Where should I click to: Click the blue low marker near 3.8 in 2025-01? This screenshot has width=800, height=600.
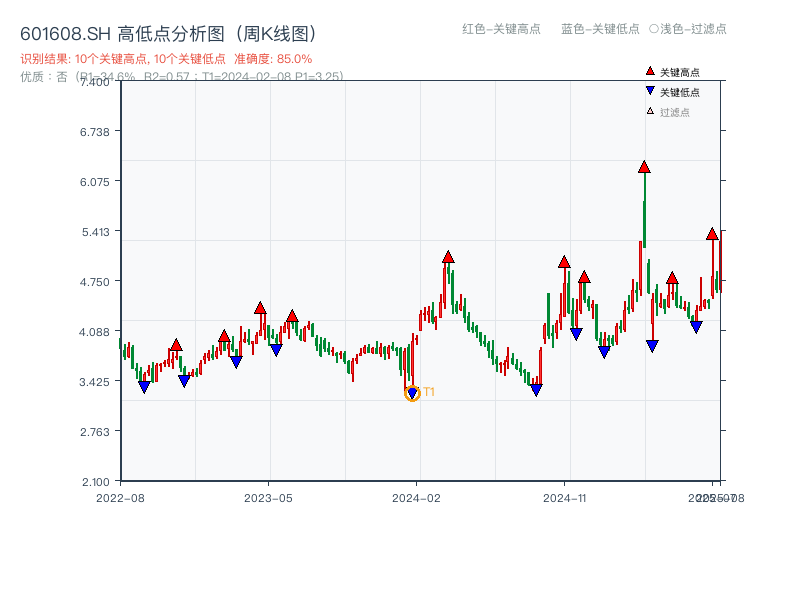[x=604, y=352]
